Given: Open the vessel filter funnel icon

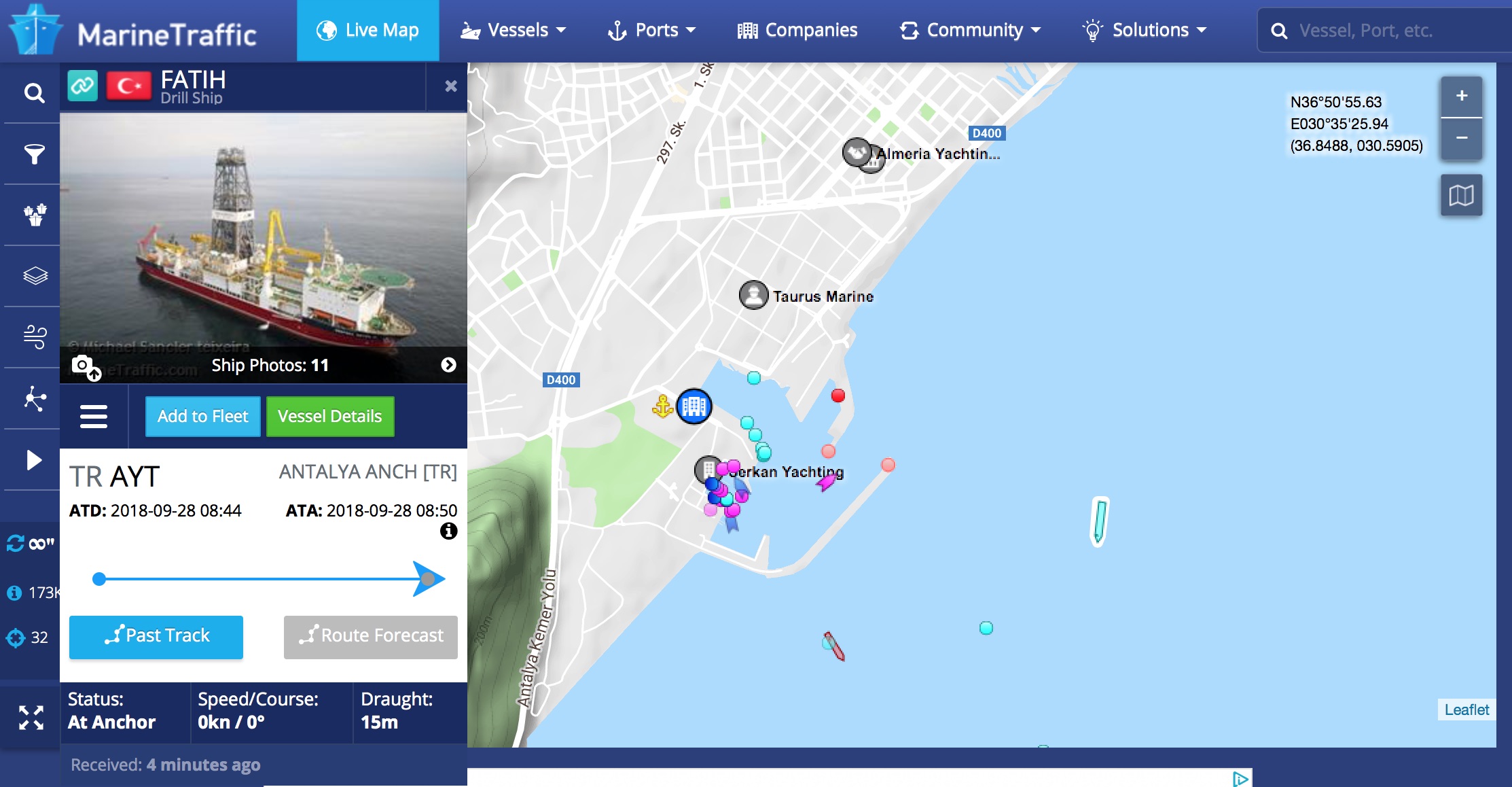Looking at the screenshot, I should (34, 154).
